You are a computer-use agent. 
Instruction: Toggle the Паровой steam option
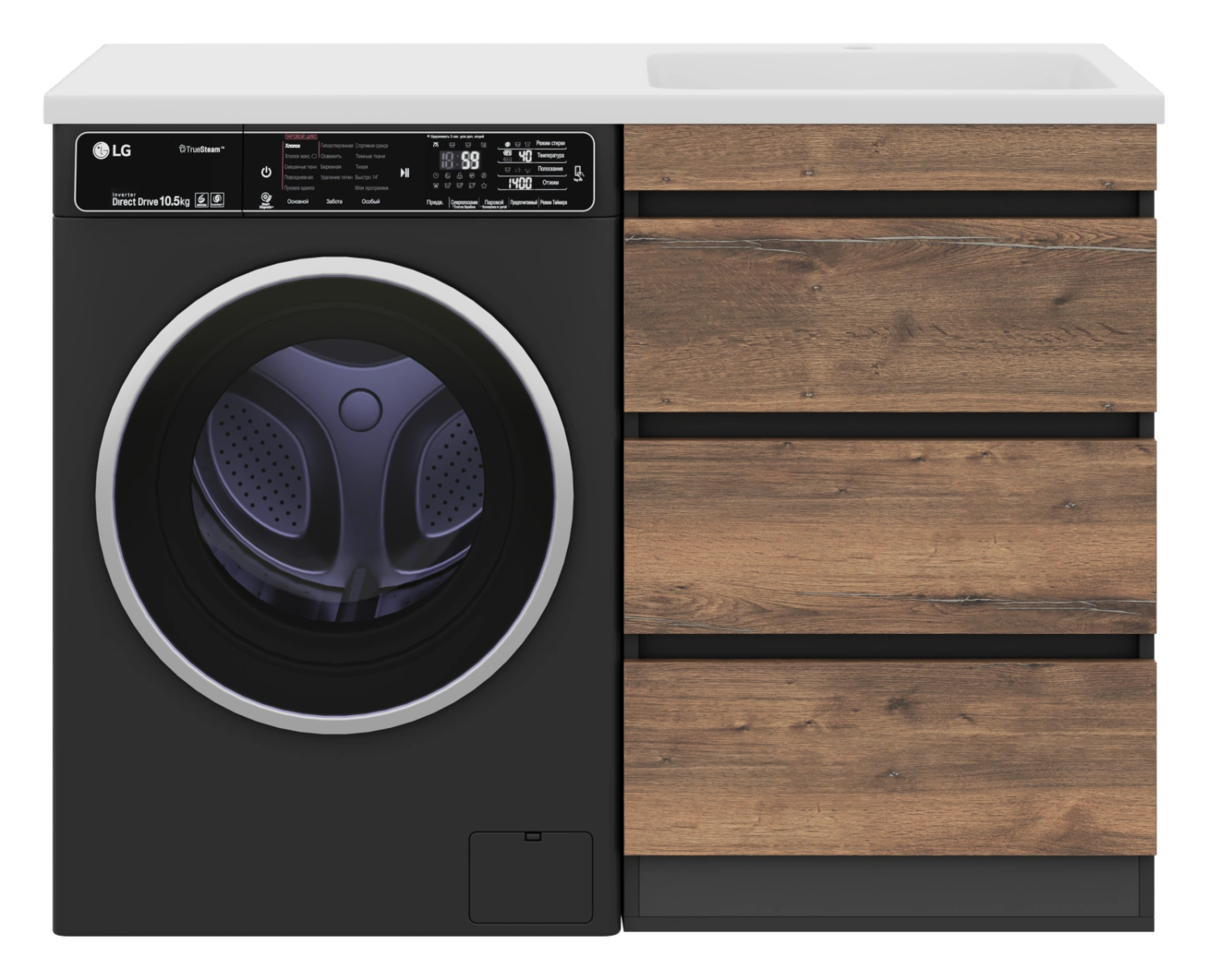pyautogui.click(x=494, y=203)
